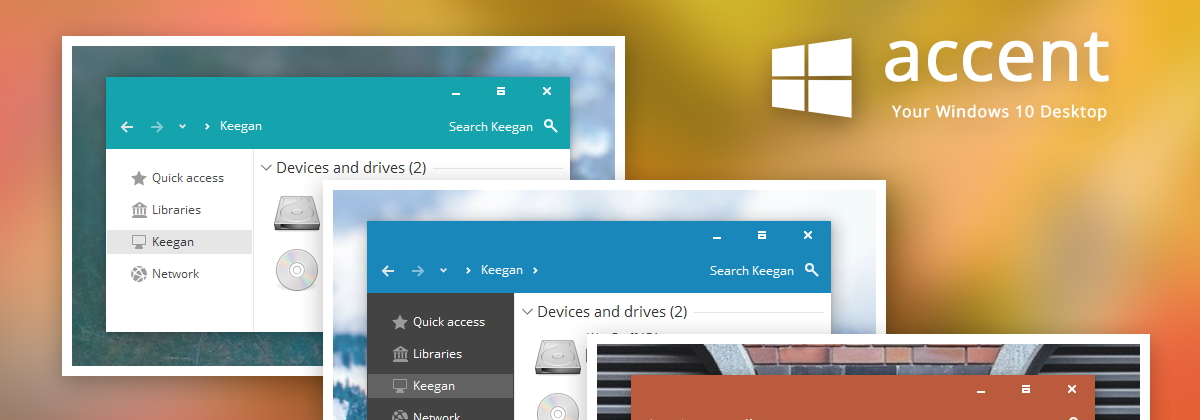Click the Windows logo in the banner
Viewport: 1200px width, 420px height.
pyautogui.click(x=811, y=77)
